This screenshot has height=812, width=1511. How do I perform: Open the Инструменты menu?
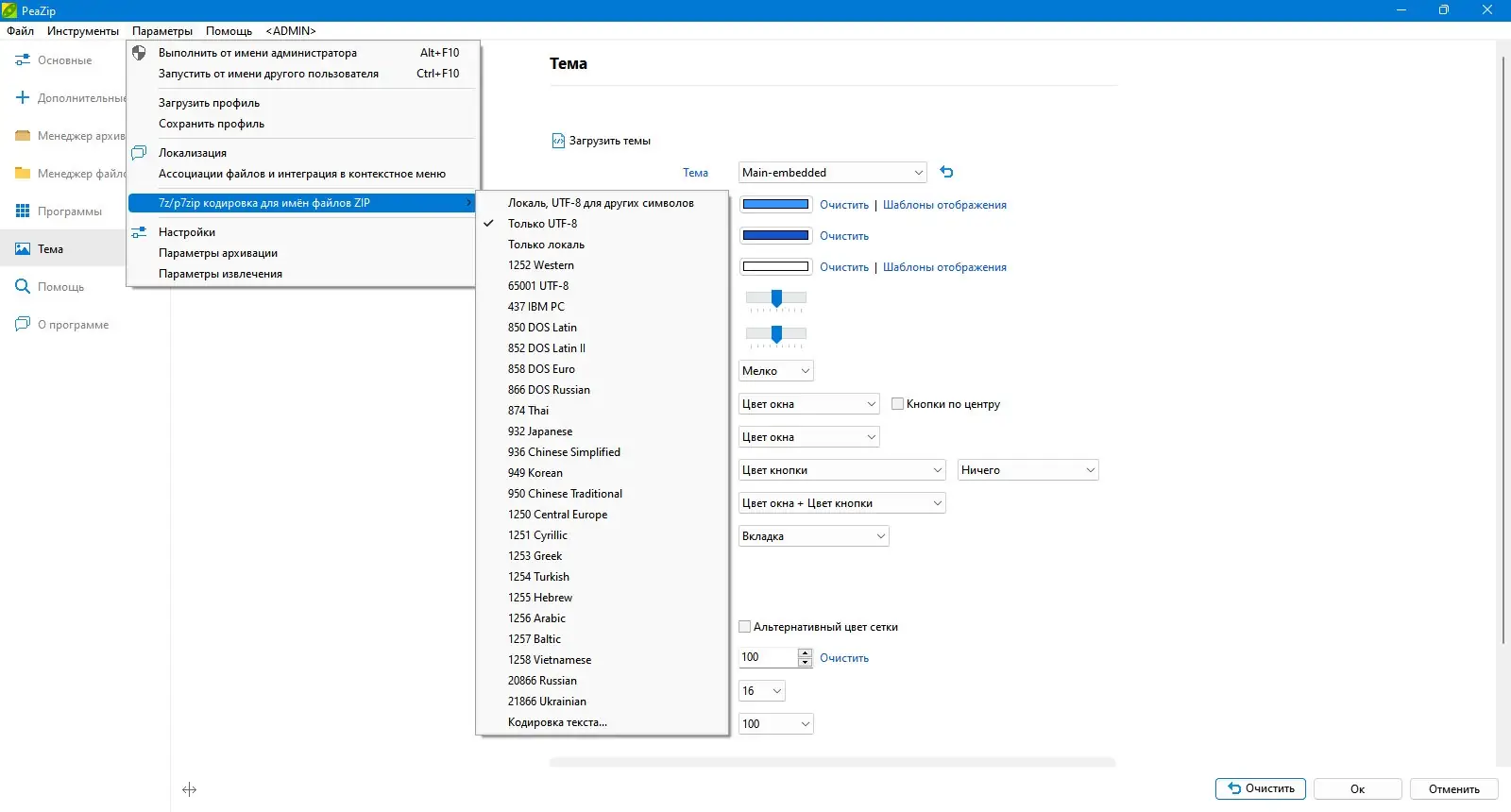pyautogui.click(x=83, y=31)
